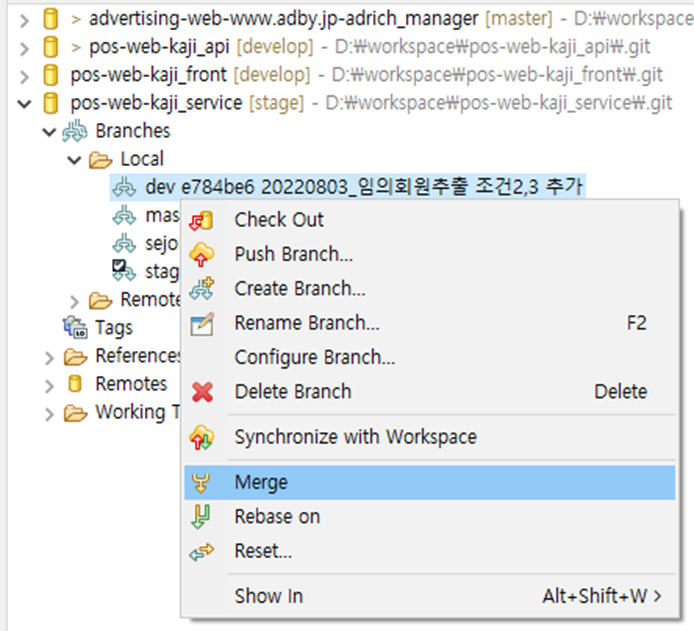Click the Local folder icon

[100, 160]
